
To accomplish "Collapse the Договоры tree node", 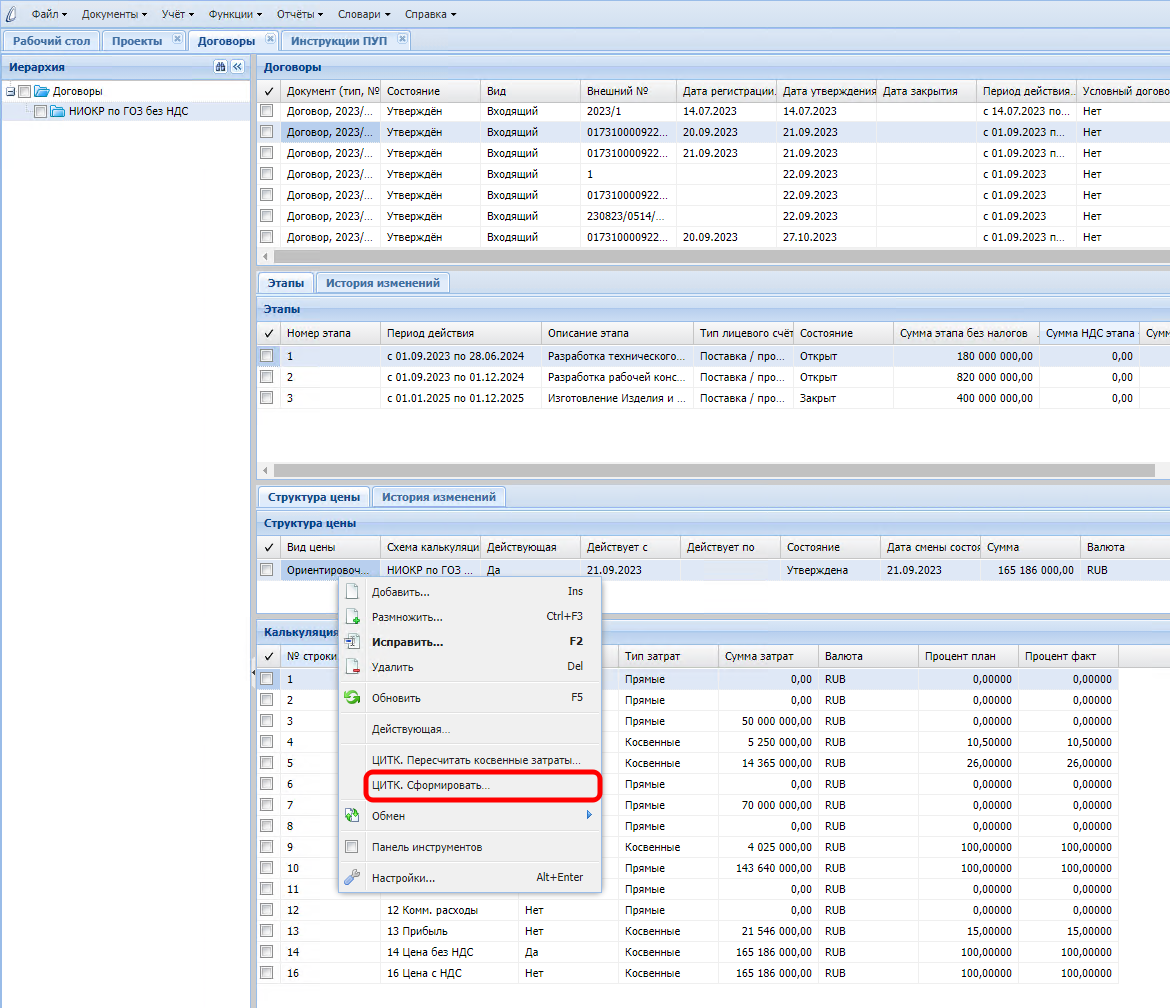I will pos(10,92).
